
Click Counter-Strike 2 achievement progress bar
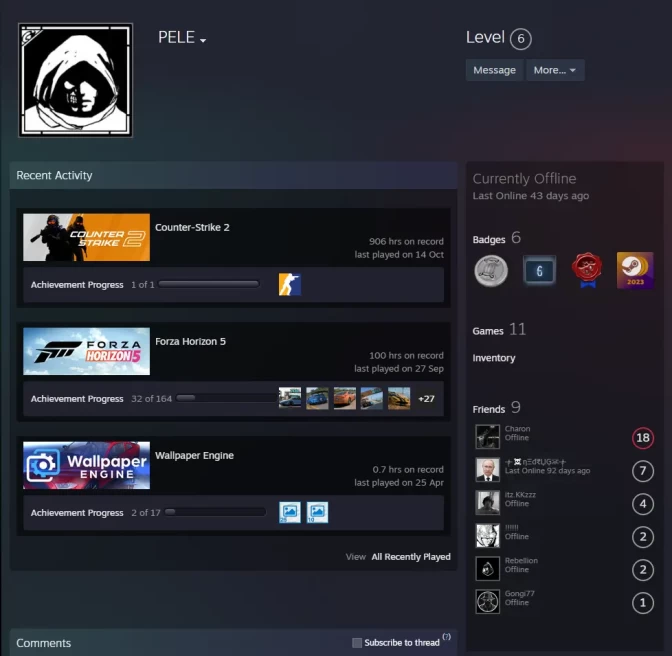(209, 284)
